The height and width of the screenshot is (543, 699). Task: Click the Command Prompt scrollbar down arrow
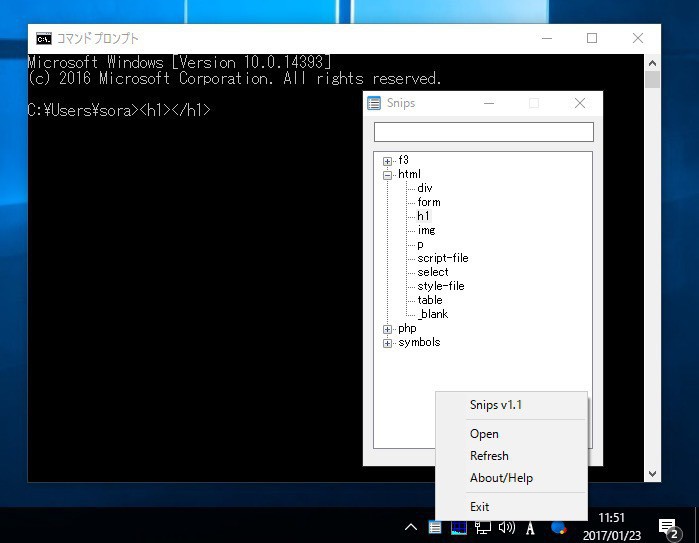tap(652, 474)
